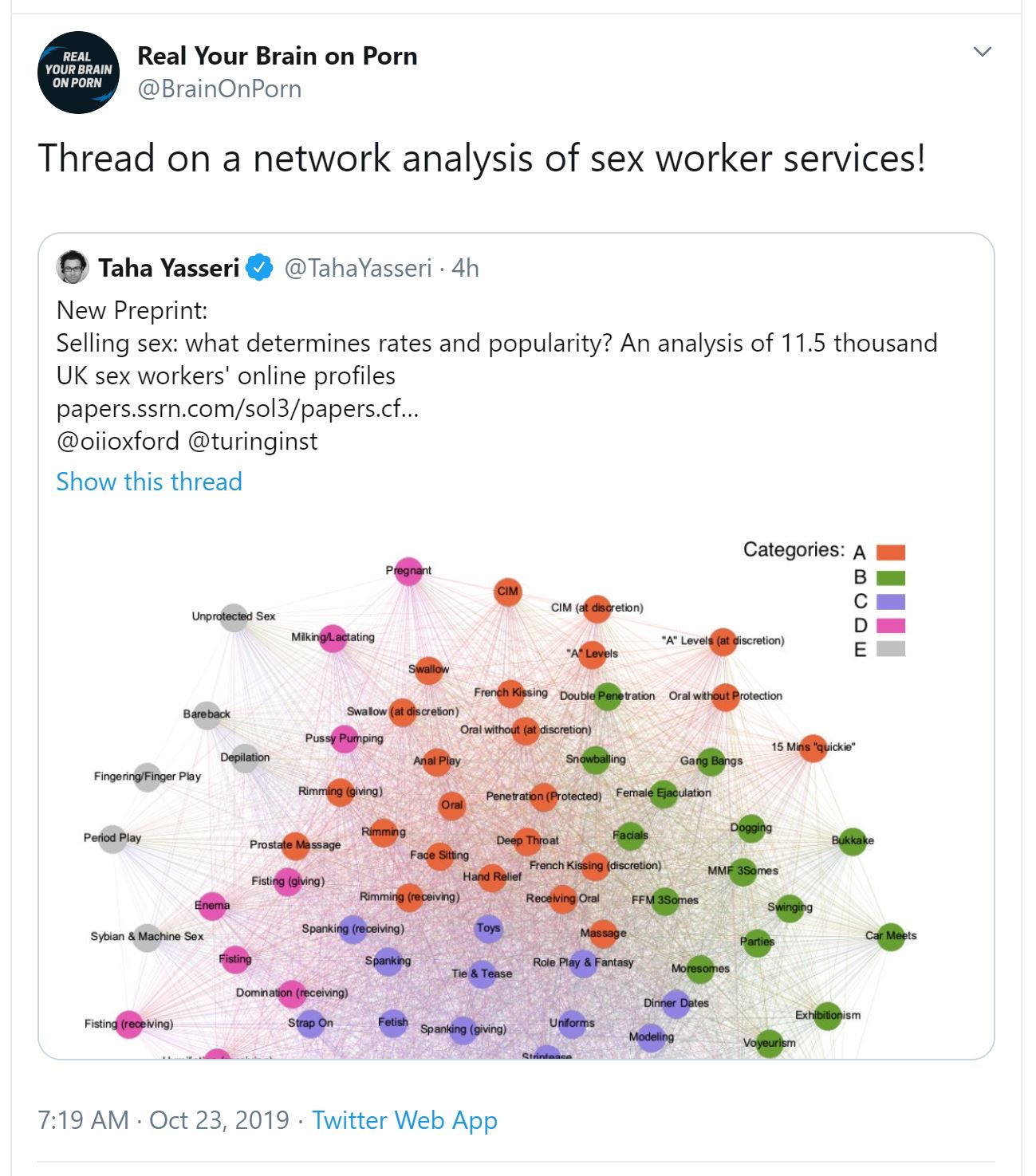Click the purple Toys node in the graph
The image size is (1036, 1176).
[x=488, y=928]
